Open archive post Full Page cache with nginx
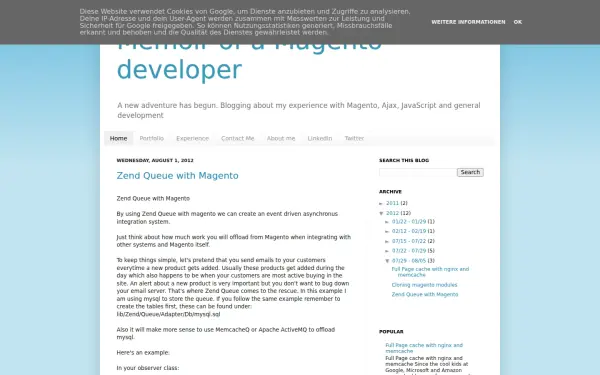The height and width of the screenshot is (375, 600). click(x=430, y=272)
